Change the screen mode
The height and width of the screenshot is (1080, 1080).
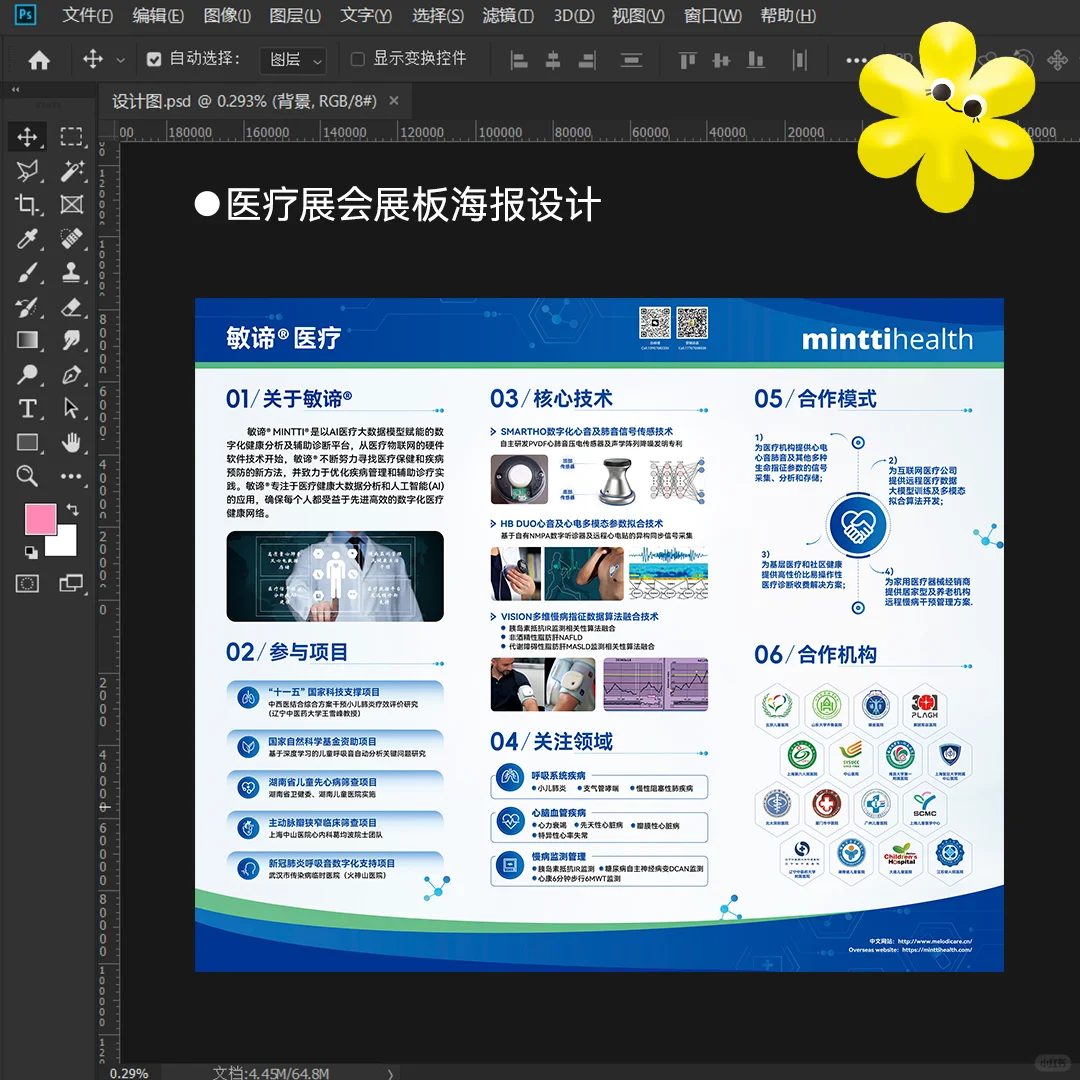[71, 584]
